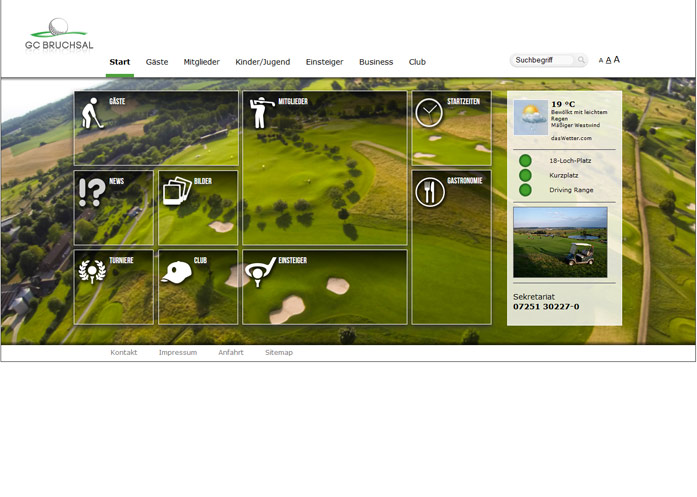Screen dimensions: 697x497
Task: Open the Business menu item
Action: pyautogui.click(x=376, y=62)
